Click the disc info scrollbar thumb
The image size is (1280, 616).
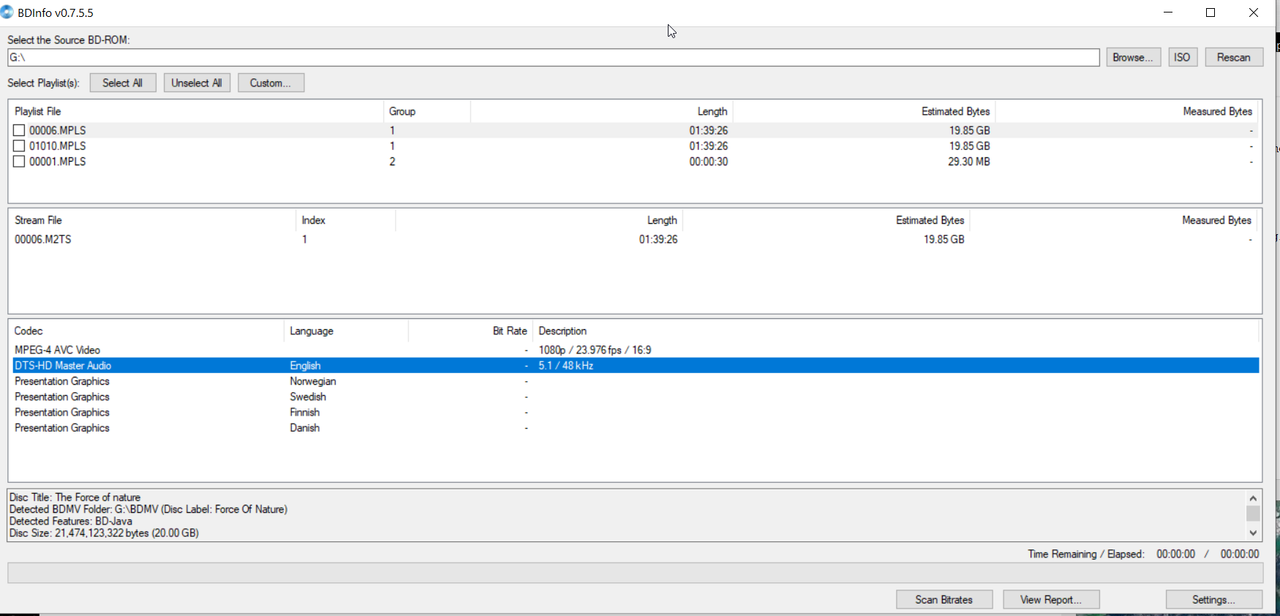point(1253,513)
